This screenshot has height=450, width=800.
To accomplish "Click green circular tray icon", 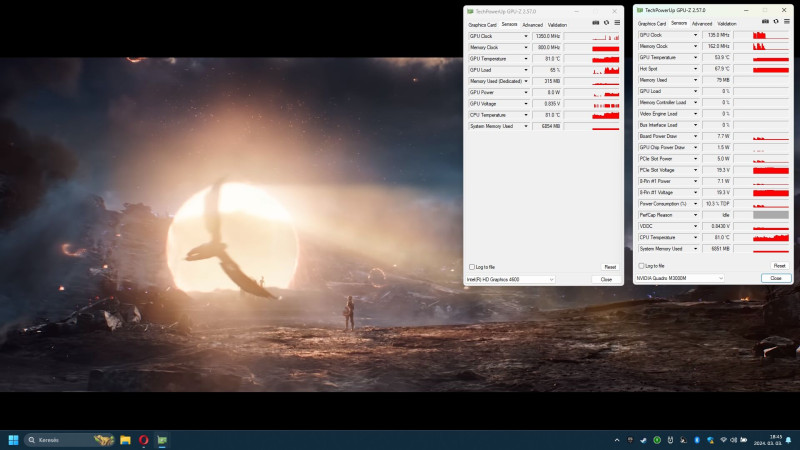I will [657, 440].
